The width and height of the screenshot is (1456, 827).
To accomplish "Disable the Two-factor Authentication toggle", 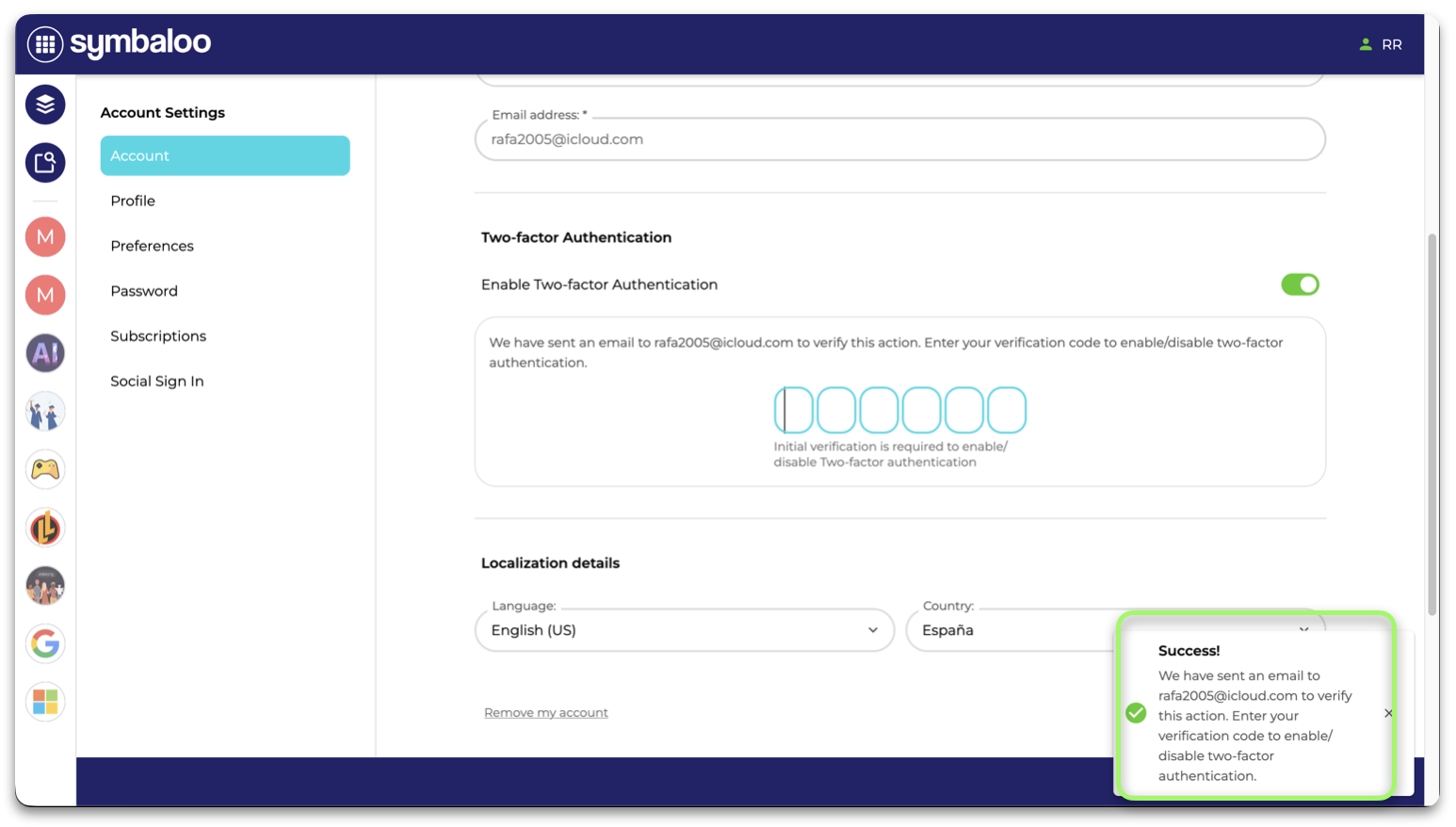I will (x=1300, y=284).
